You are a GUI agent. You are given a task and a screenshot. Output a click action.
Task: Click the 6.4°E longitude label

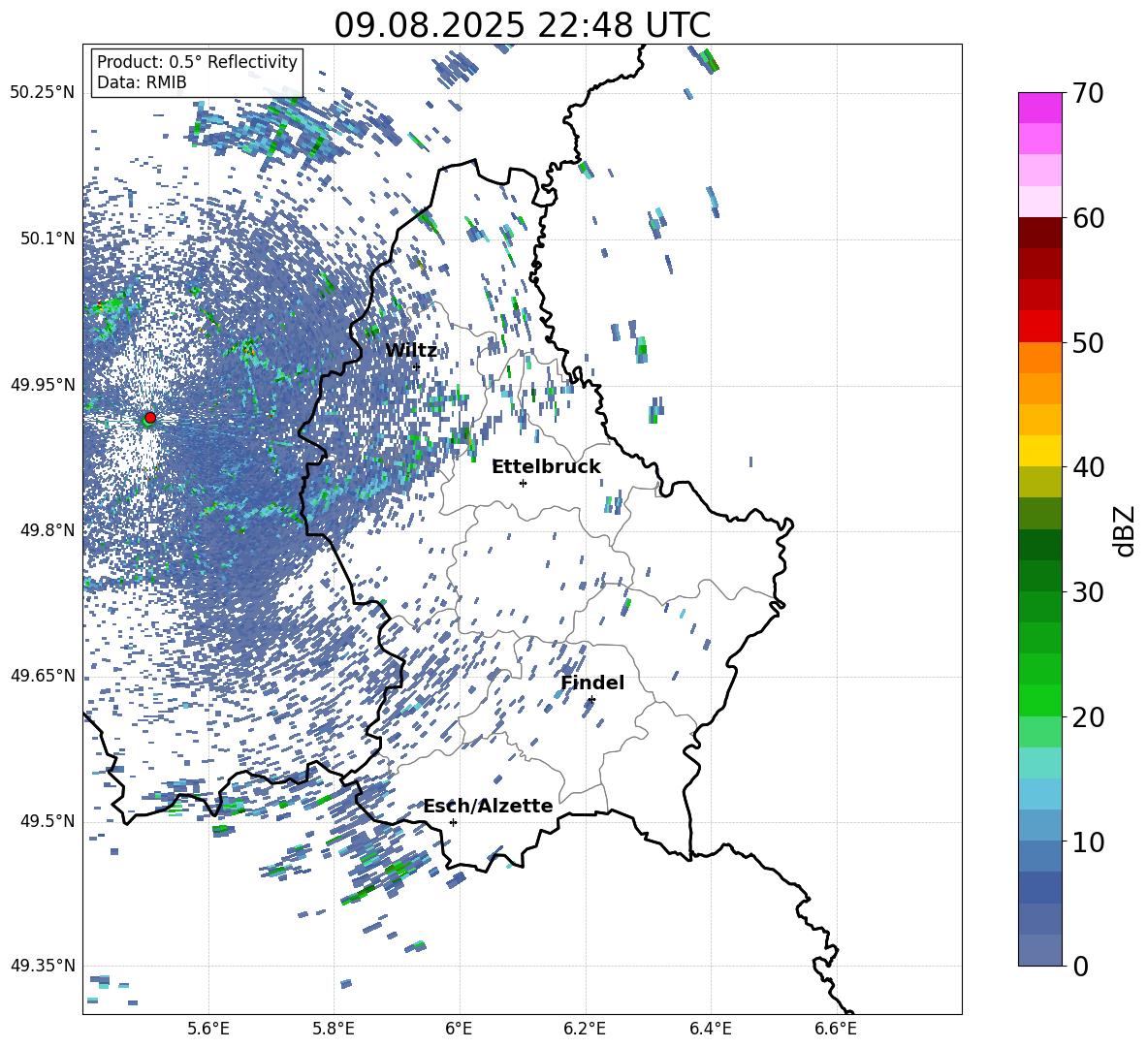tap(710, 1029)
